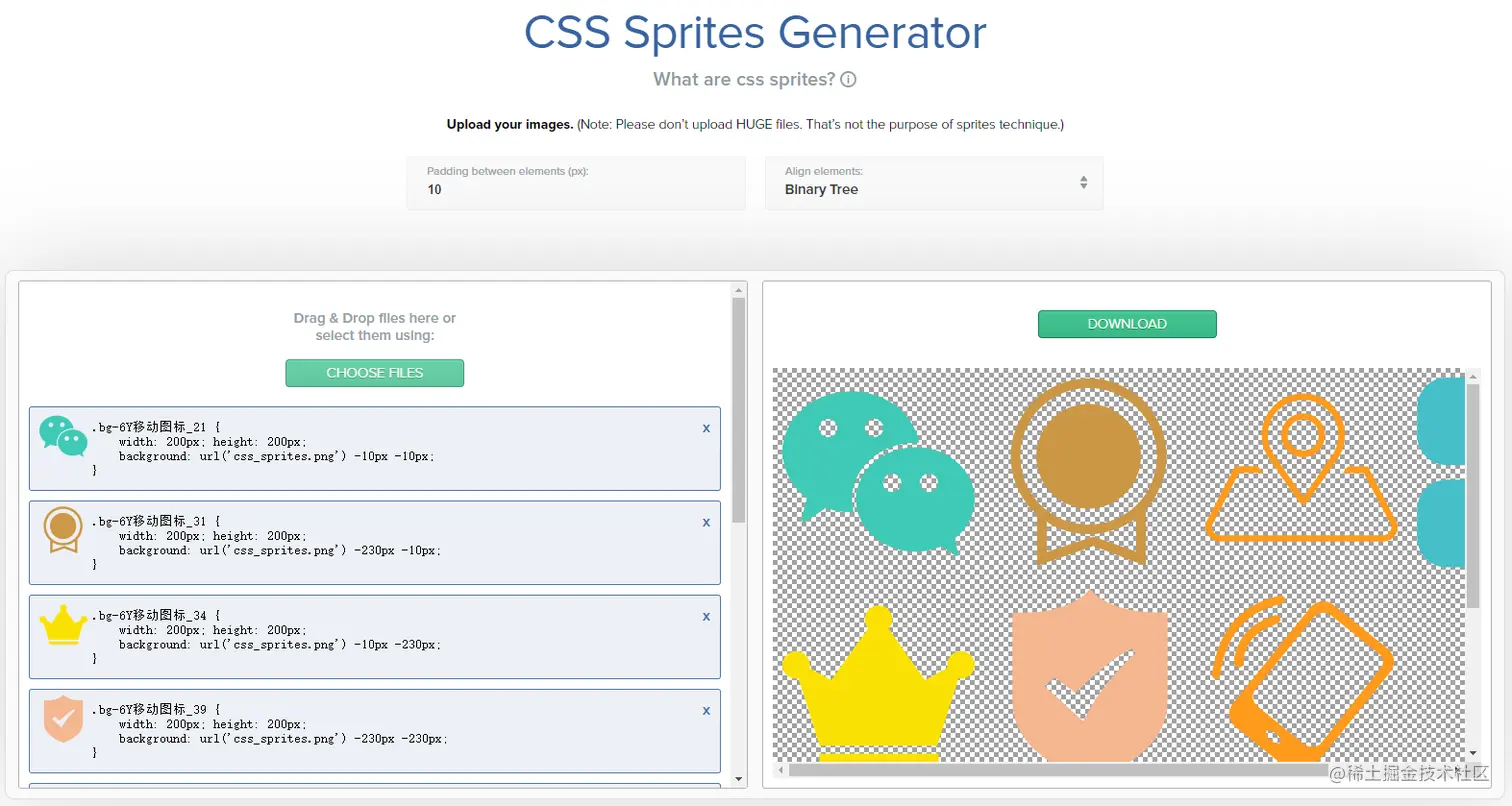Click the CHOOSE FILES button

click(375, 373)
